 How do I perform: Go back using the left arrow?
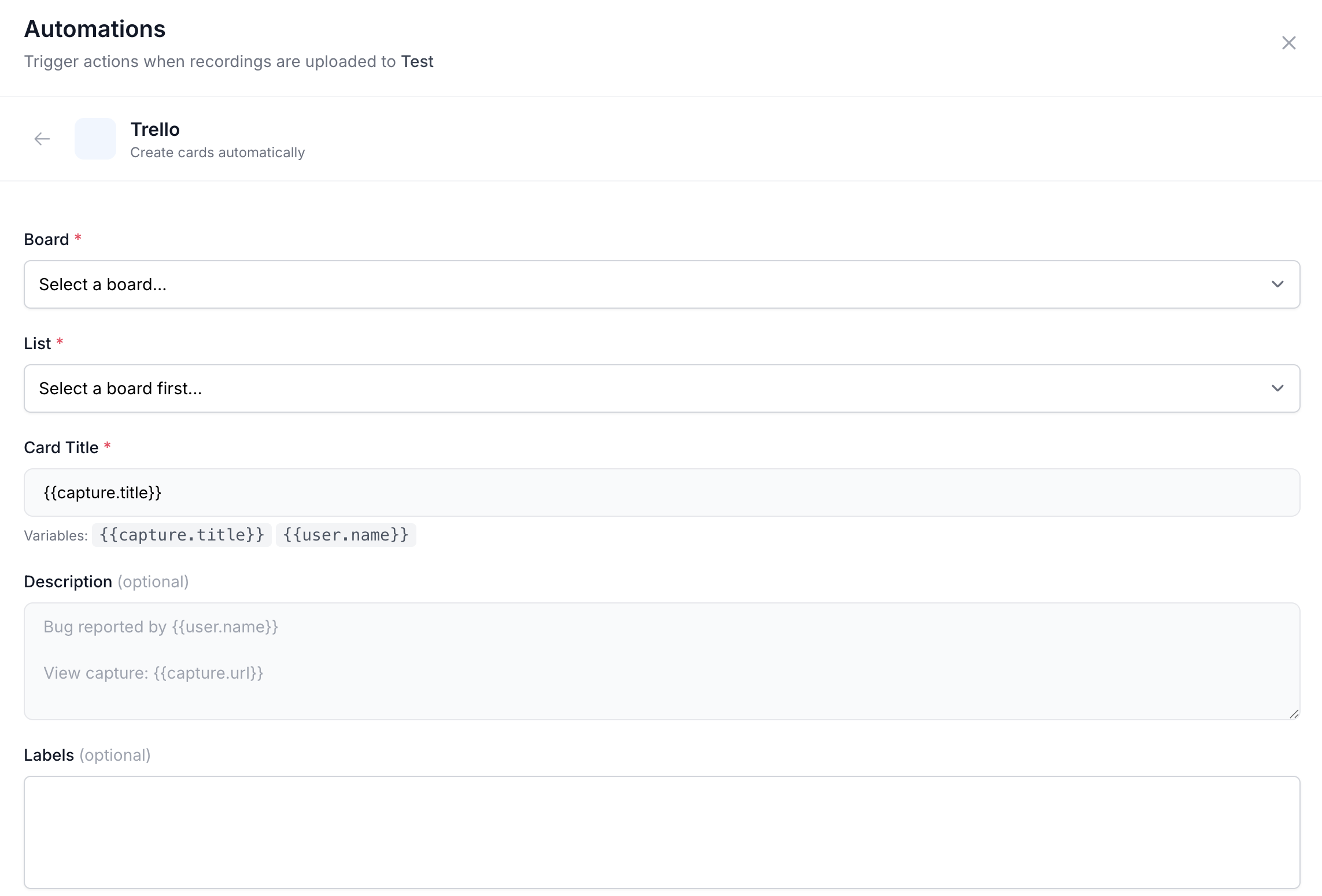click(42, 139)
